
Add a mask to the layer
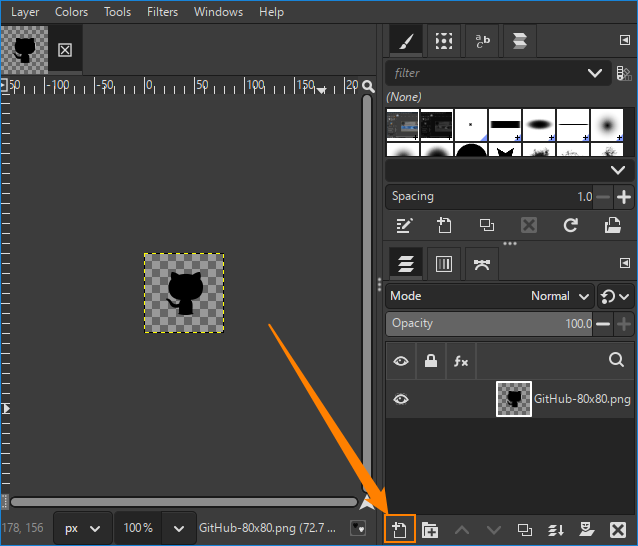click(586, 530)
